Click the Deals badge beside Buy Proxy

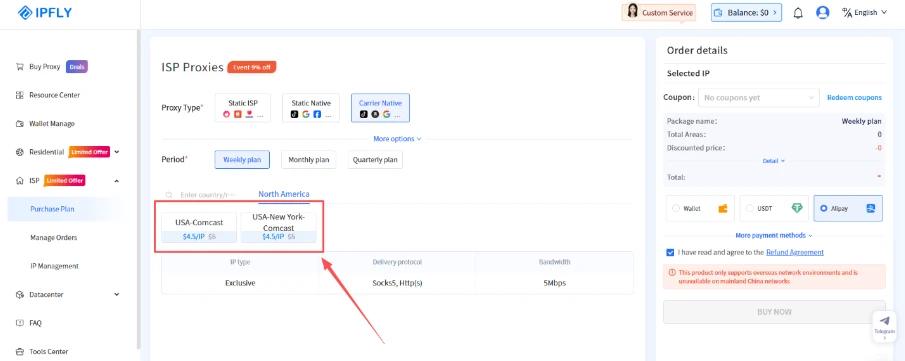click(x=77, y=67)
